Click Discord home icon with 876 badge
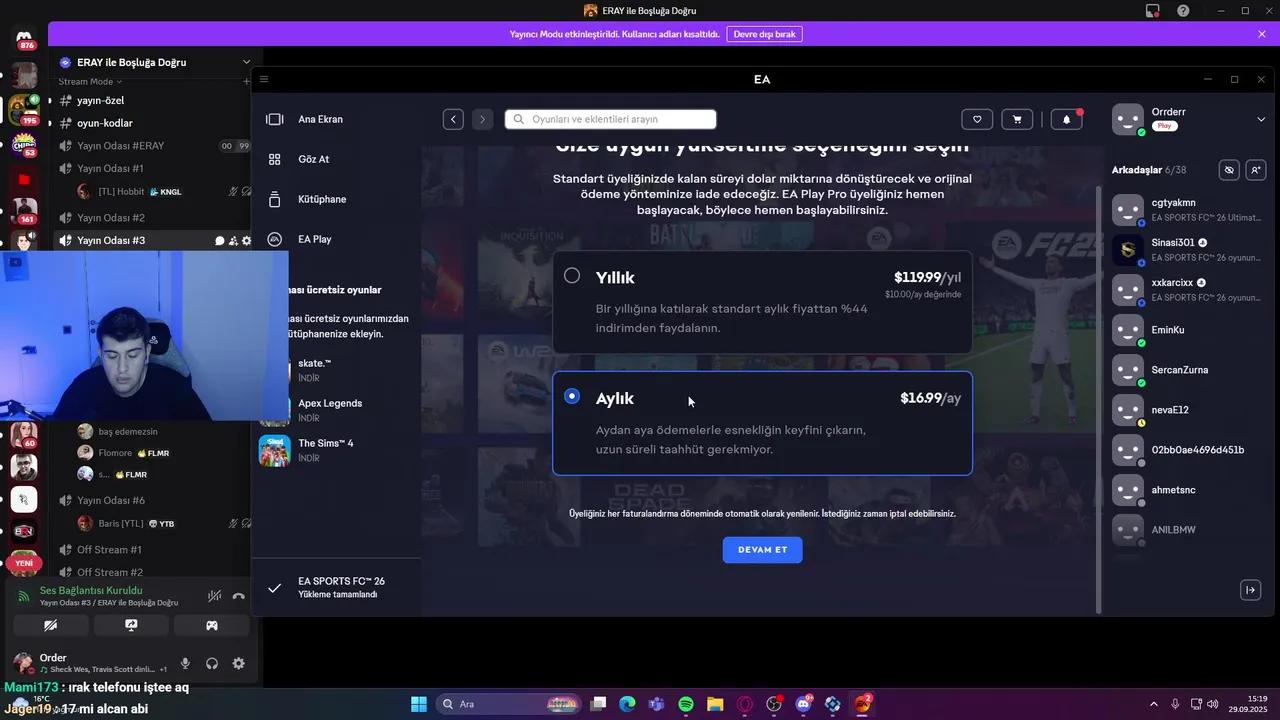Image resolution: width=1280 pixels, height=720 pixels. (25, 39)
